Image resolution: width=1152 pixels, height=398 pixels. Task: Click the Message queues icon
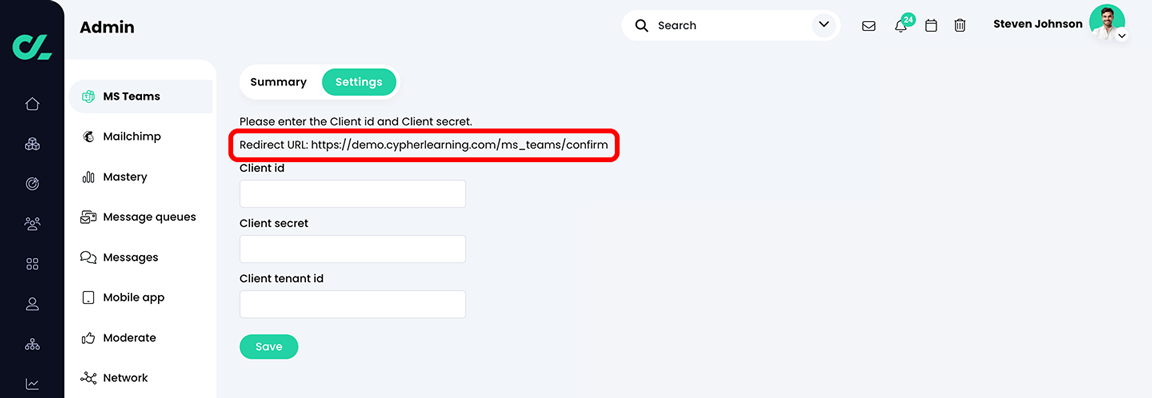point(88,217)
